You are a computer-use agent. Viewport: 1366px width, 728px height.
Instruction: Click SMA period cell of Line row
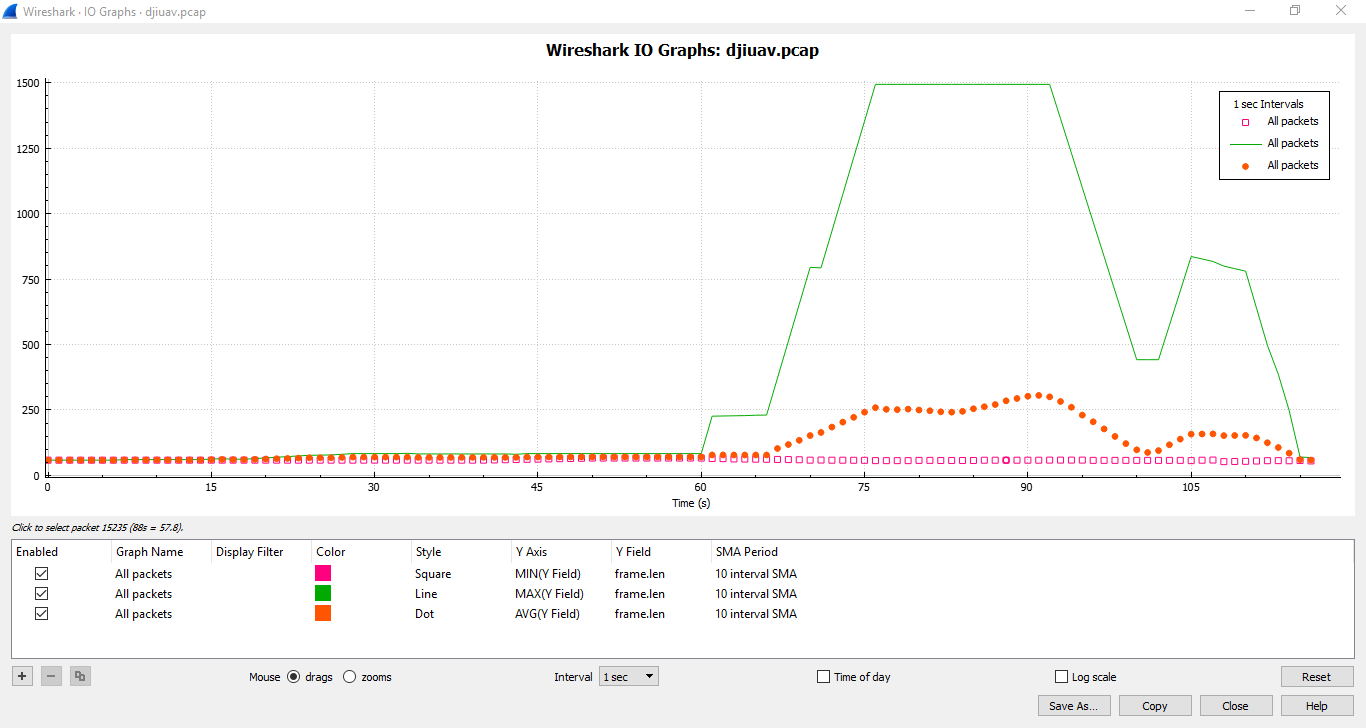pyautogui.click(x=756, y=594)
